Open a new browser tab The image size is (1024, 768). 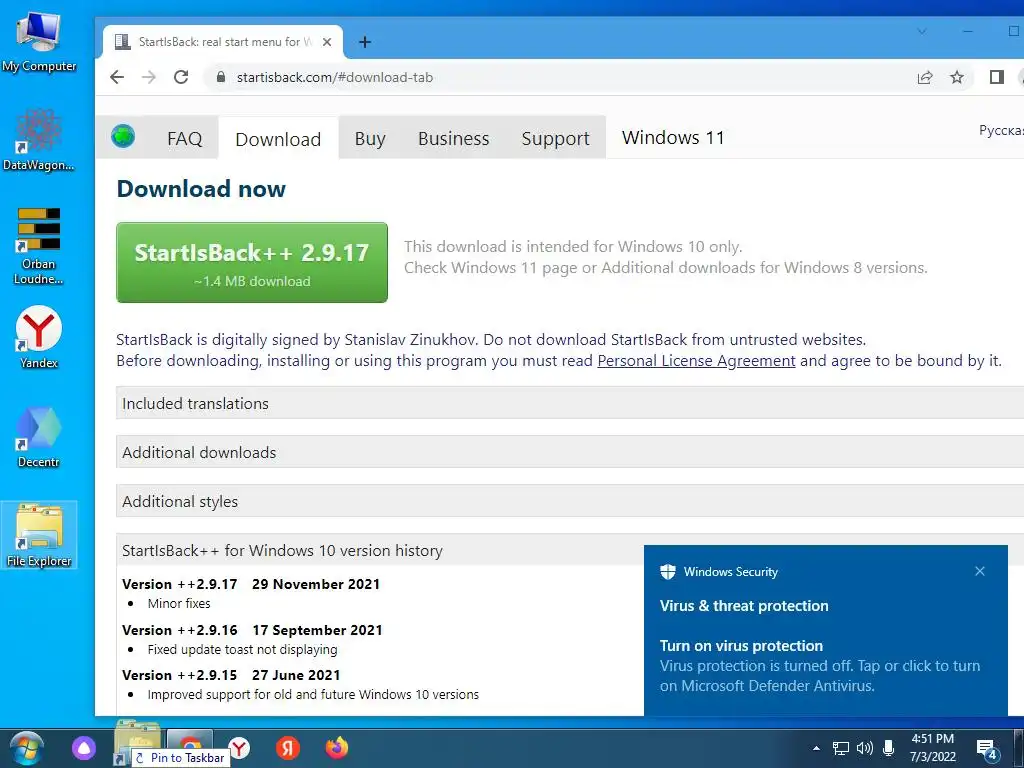(x=365, y=42)
